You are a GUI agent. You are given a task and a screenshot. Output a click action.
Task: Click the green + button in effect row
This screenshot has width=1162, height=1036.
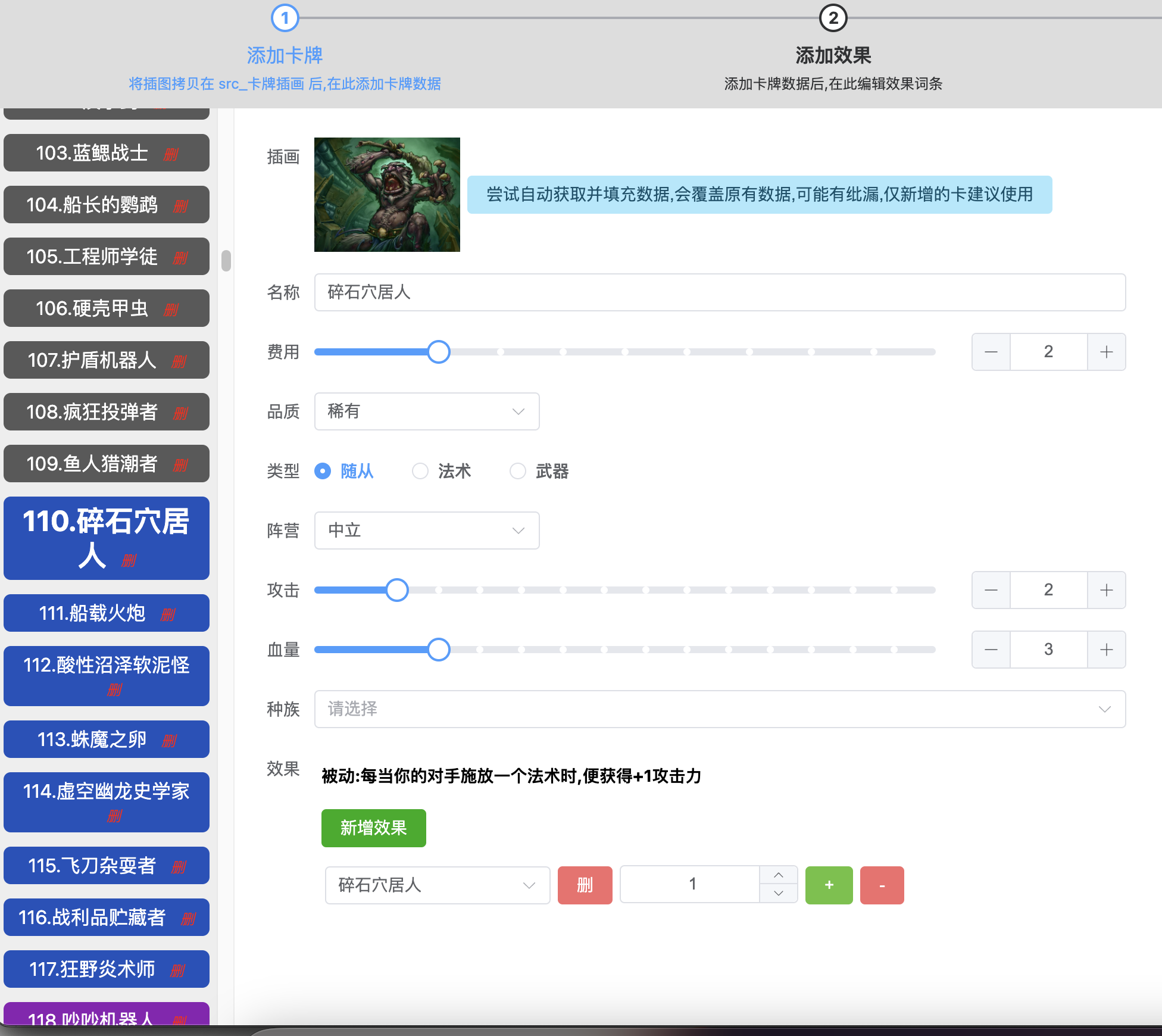pyautogui.click(x=828, y=885)
